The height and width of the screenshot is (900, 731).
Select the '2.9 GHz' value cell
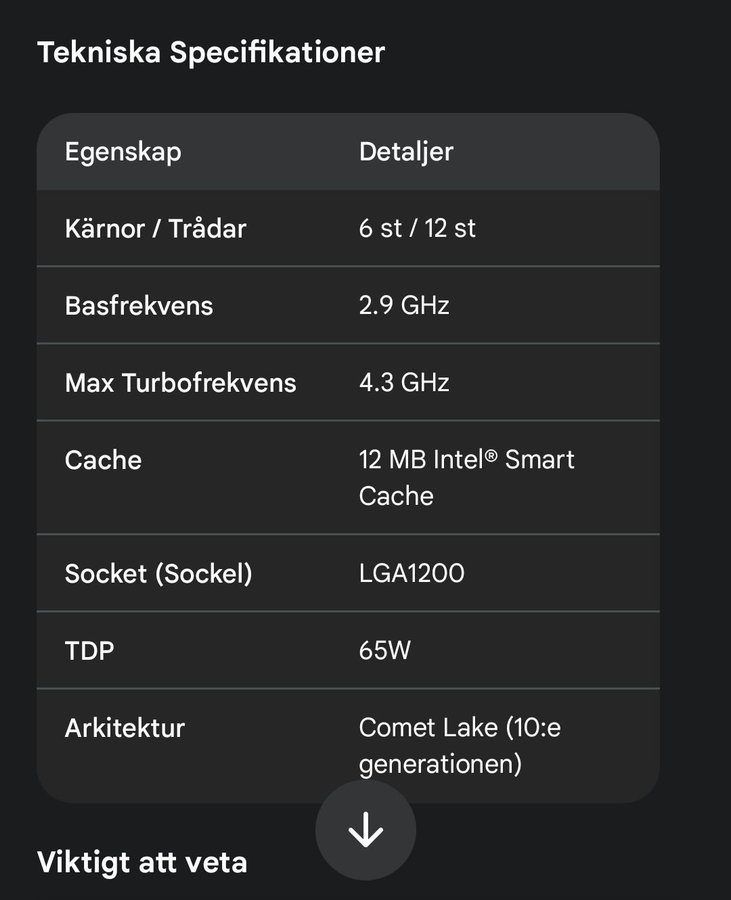404,305
